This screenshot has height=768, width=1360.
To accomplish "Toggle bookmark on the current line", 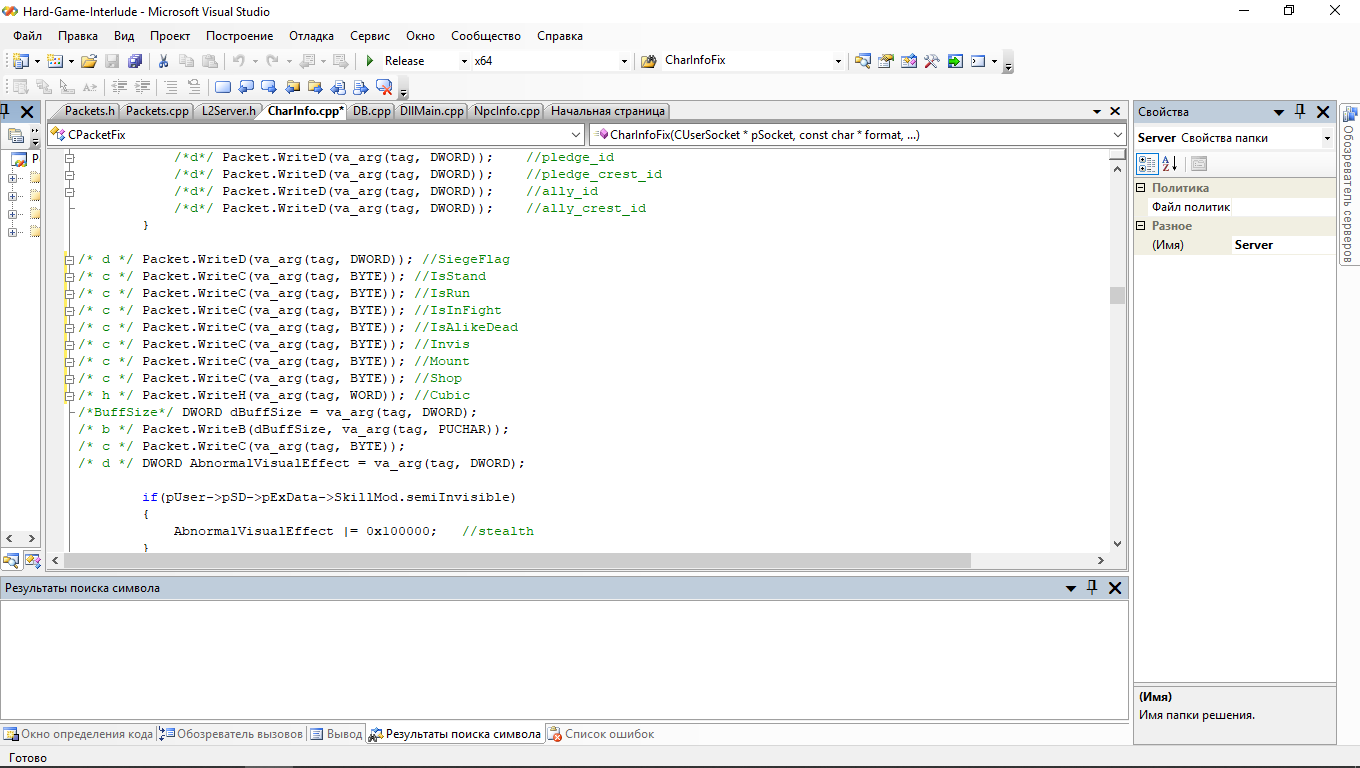I will tap(223, 87).
